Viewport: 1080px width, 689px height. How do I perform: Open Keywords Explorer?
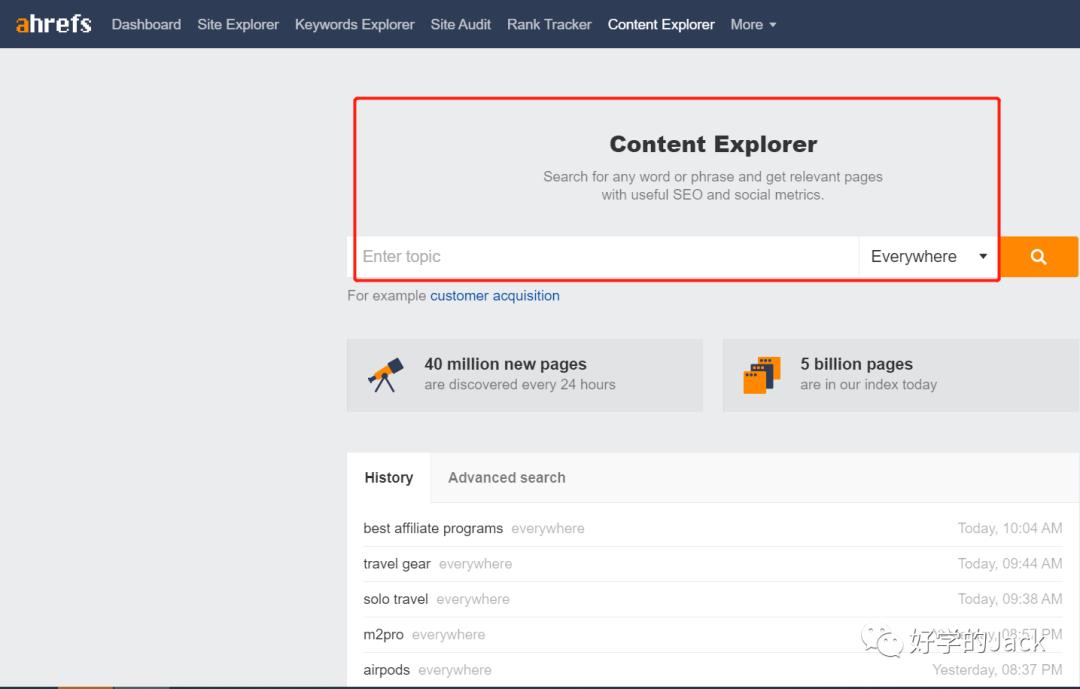click(354, 24)
